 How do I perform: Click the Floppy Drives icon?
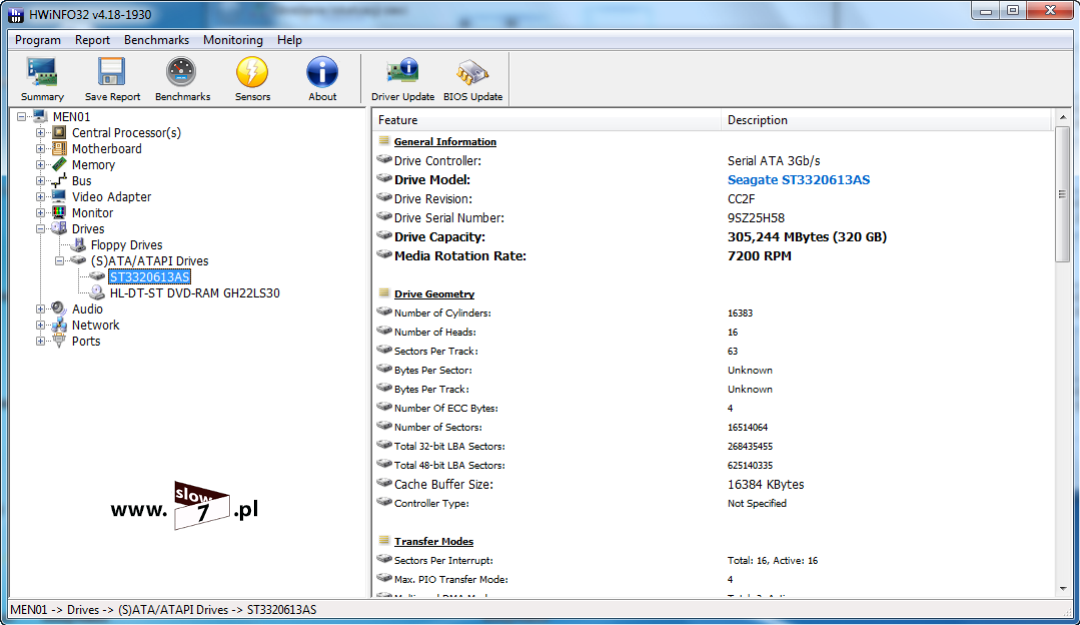tap(79, 245)
